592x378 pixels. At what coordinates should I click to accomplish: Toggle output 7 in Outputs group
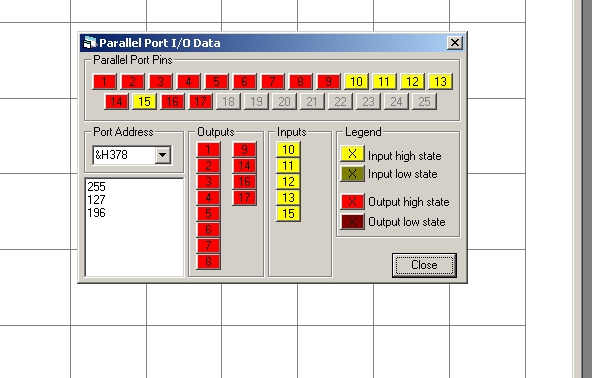(x=208, y=246)
